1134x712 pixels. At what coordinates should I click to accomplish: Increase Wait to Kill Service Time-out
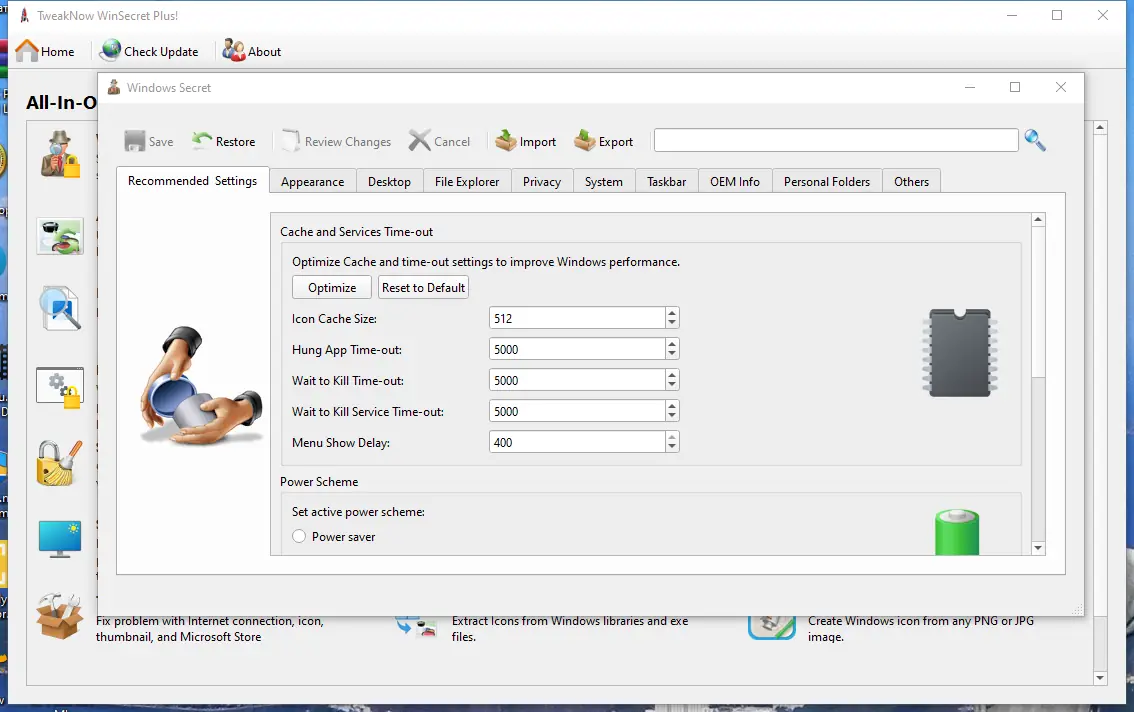click(x=673, y=406)
